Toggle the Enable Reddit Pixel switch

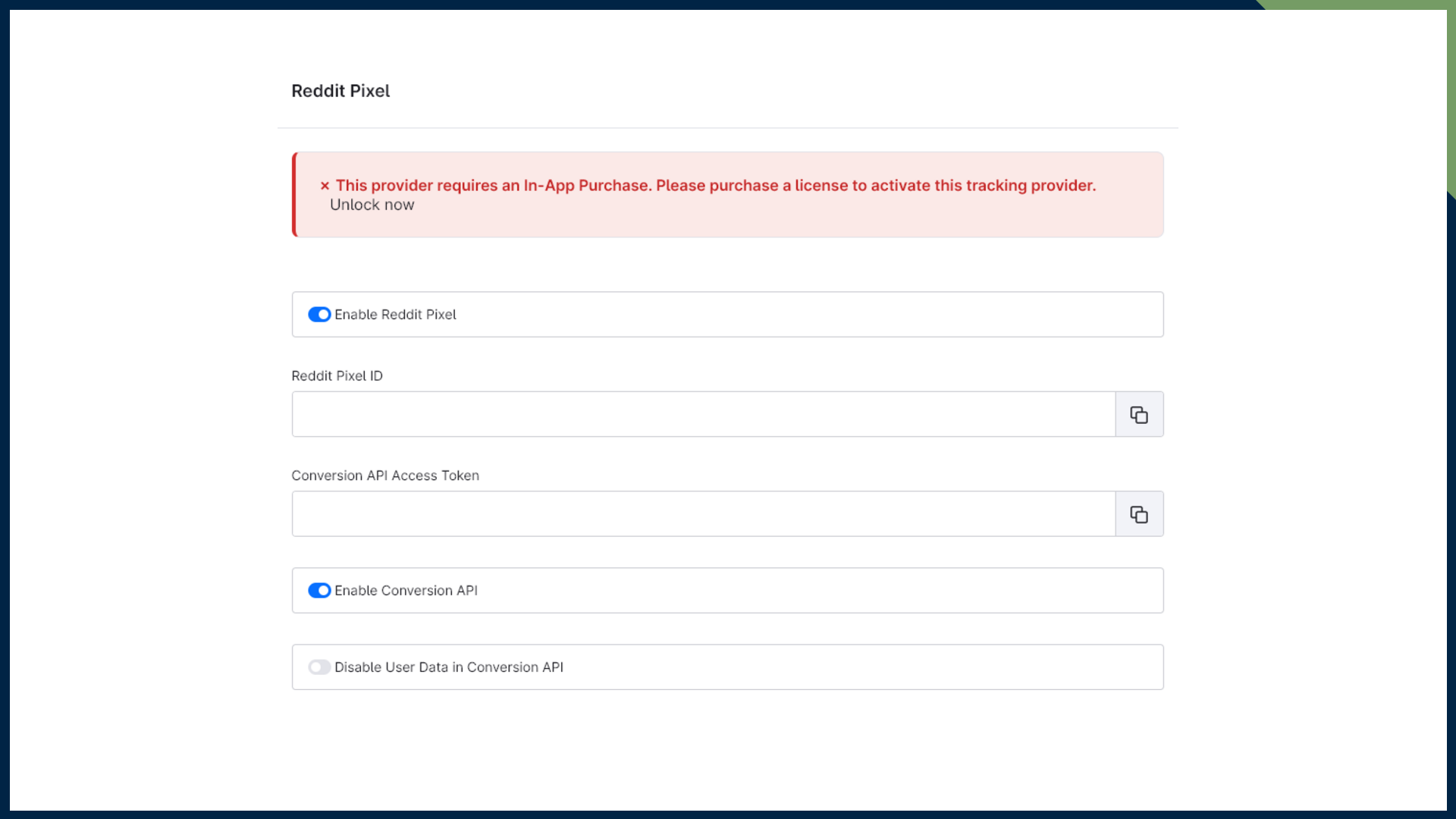[319, 315]
